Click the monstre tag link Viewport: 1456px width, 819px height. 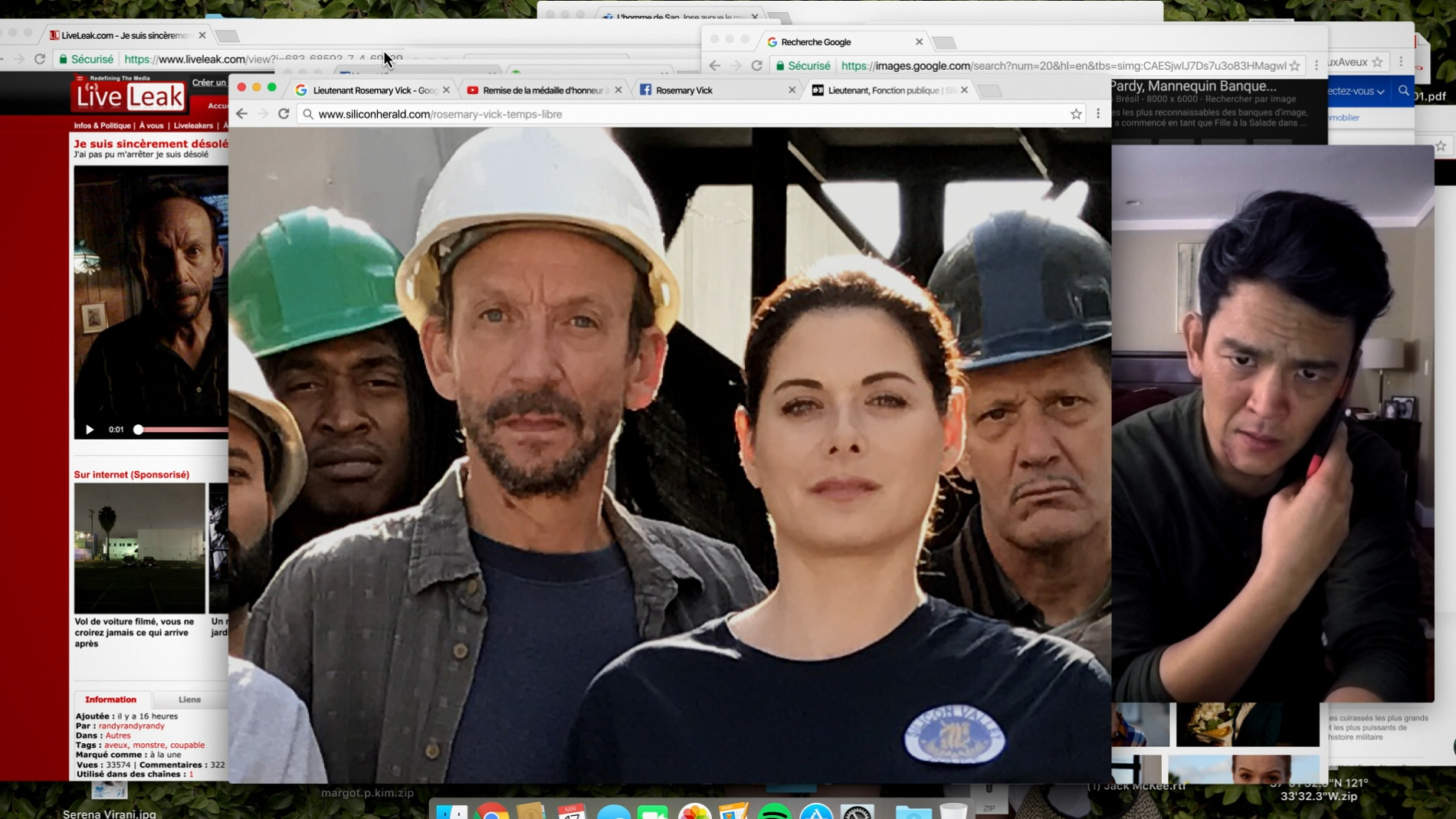pos(149,745)
